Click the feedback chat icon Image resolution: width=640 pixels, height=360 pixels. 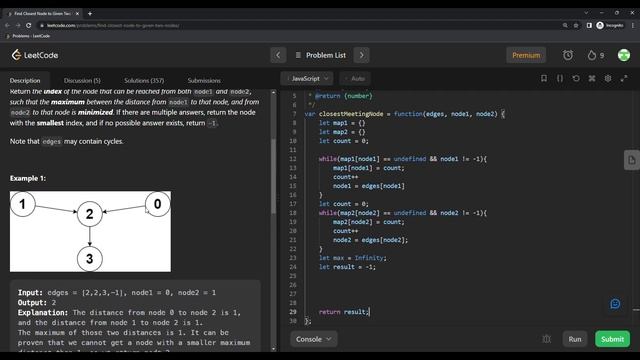615,304
